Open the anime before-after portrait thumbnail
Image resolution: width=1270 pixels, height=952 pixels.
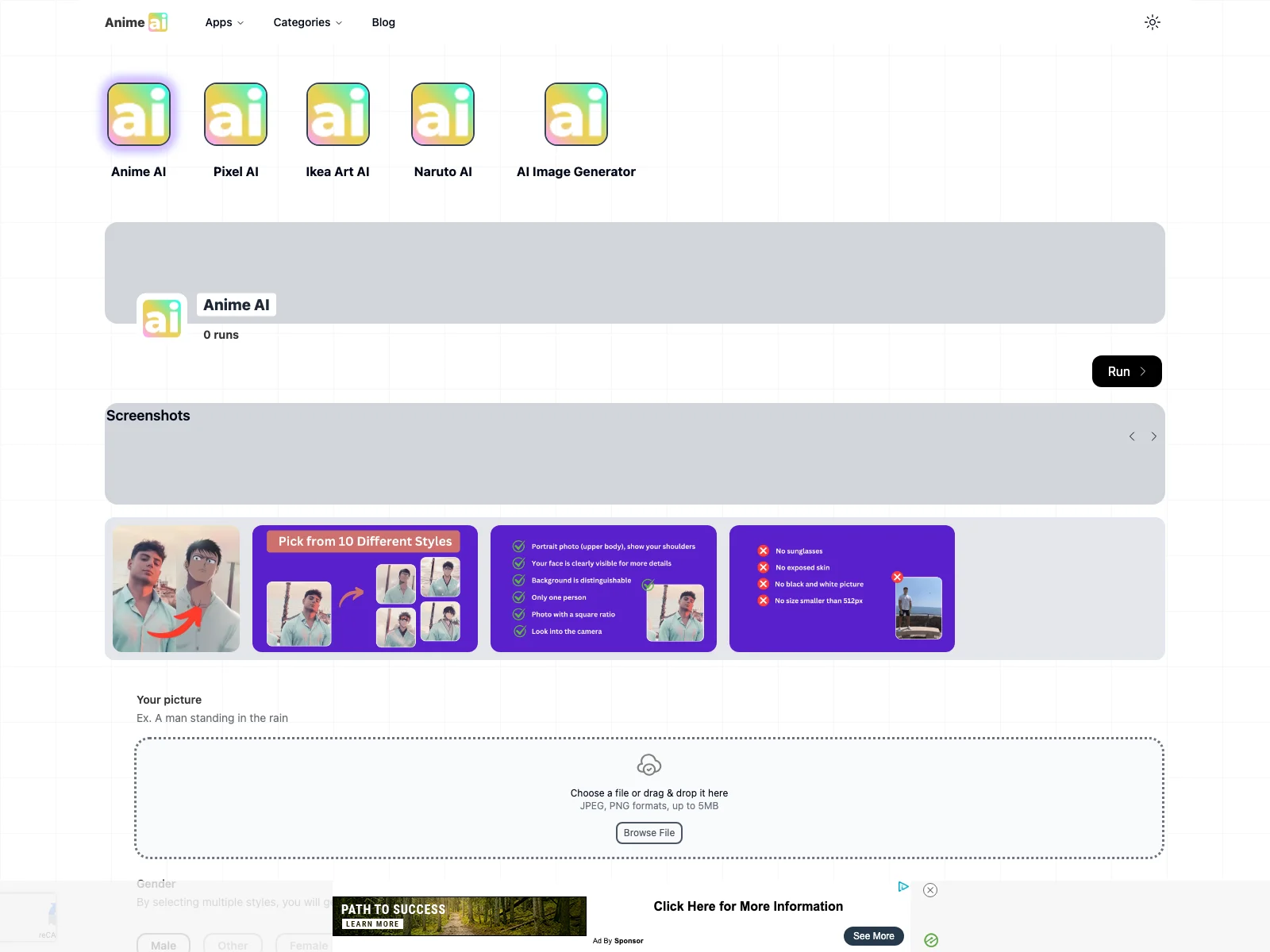coord(176,589)
